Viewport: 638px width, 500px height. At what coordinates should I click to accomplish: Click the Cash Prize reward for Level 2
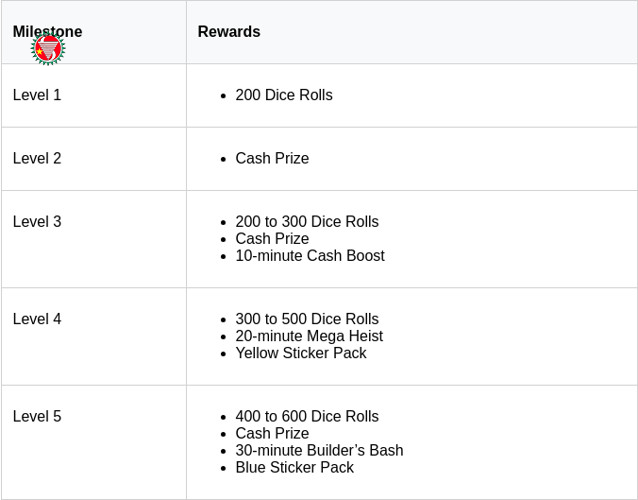(272, 158)
